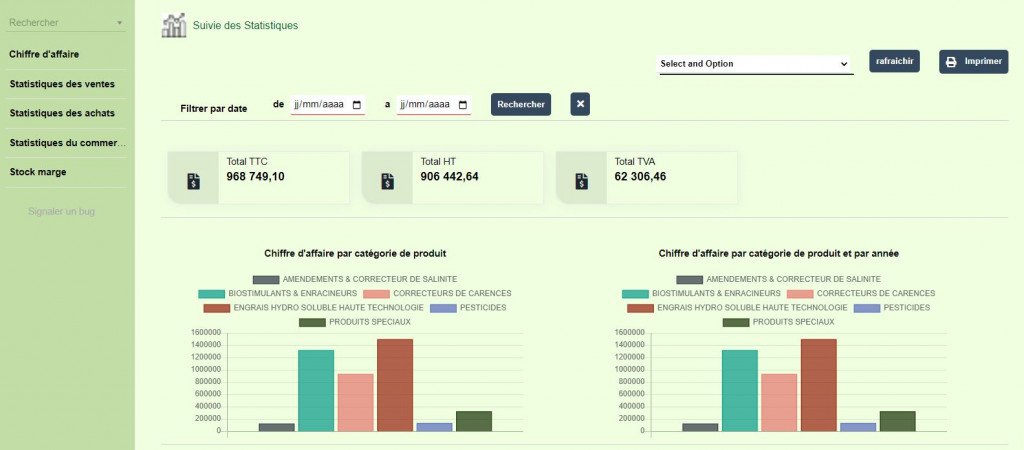The height and width of the screenshot is (450, 1024).
Task: Click the ENGRAIS HYDRO SOLUBLE swatch in right chart
Action: point(640,308)
